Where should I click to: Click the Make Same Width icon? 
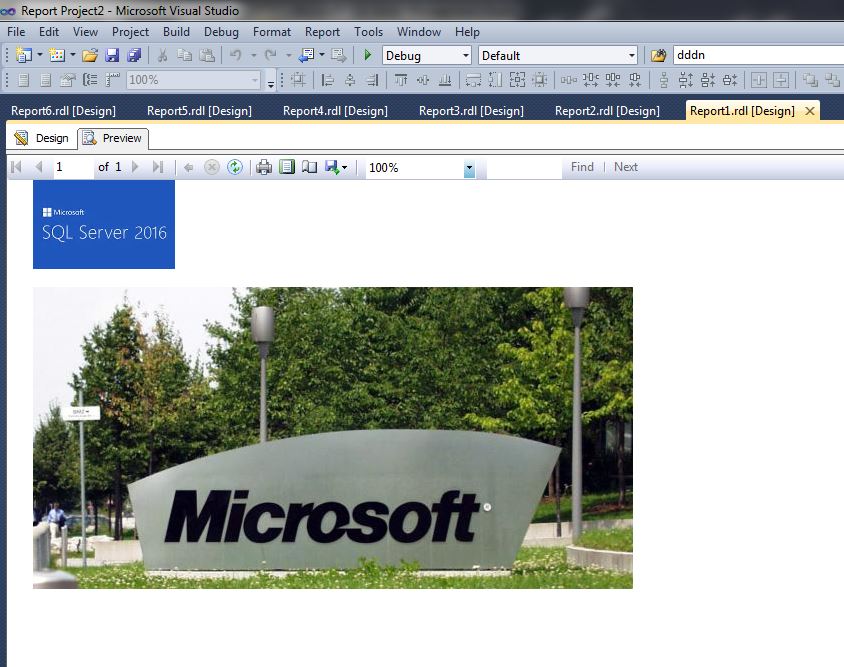tap(473, 80)
